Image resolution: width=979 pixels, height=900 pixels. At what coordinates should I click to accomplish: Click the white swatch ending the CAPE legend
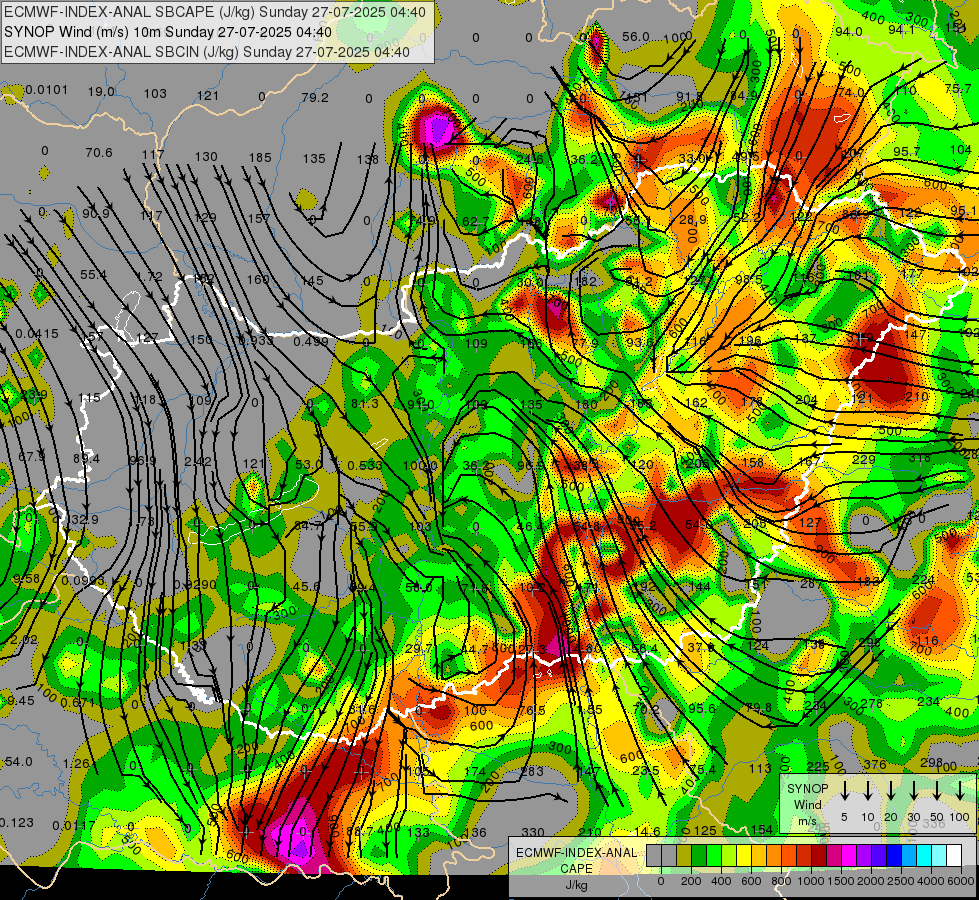(954, 855)
